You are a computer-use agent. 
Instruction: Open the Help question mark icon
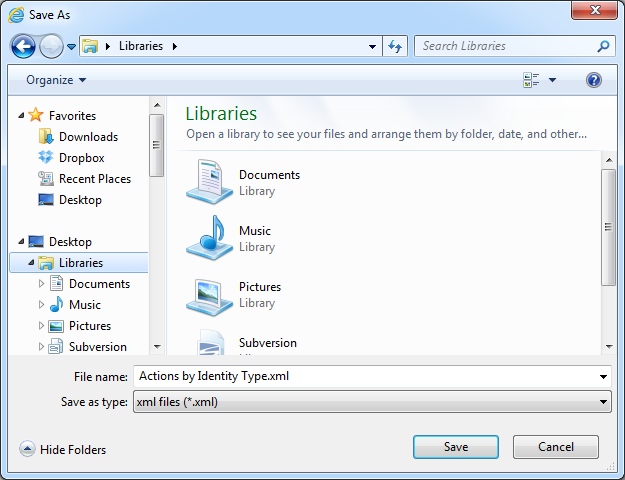point(594,80)
